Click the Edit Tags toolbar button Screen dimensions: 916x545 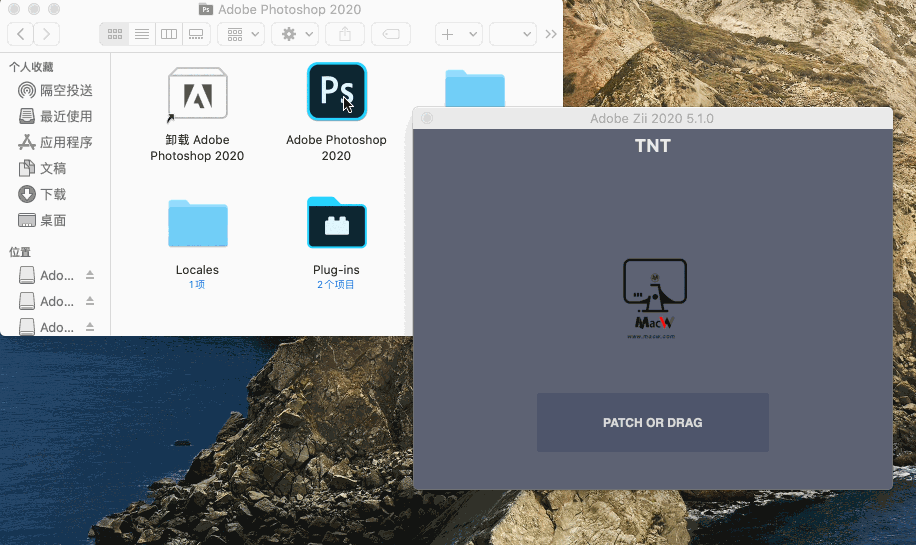pyautogui.click(x=391, y=34)
